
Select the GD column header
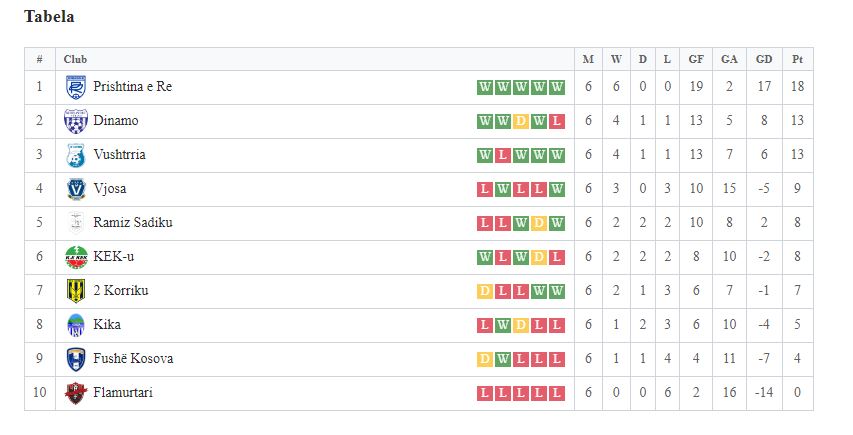764,59
